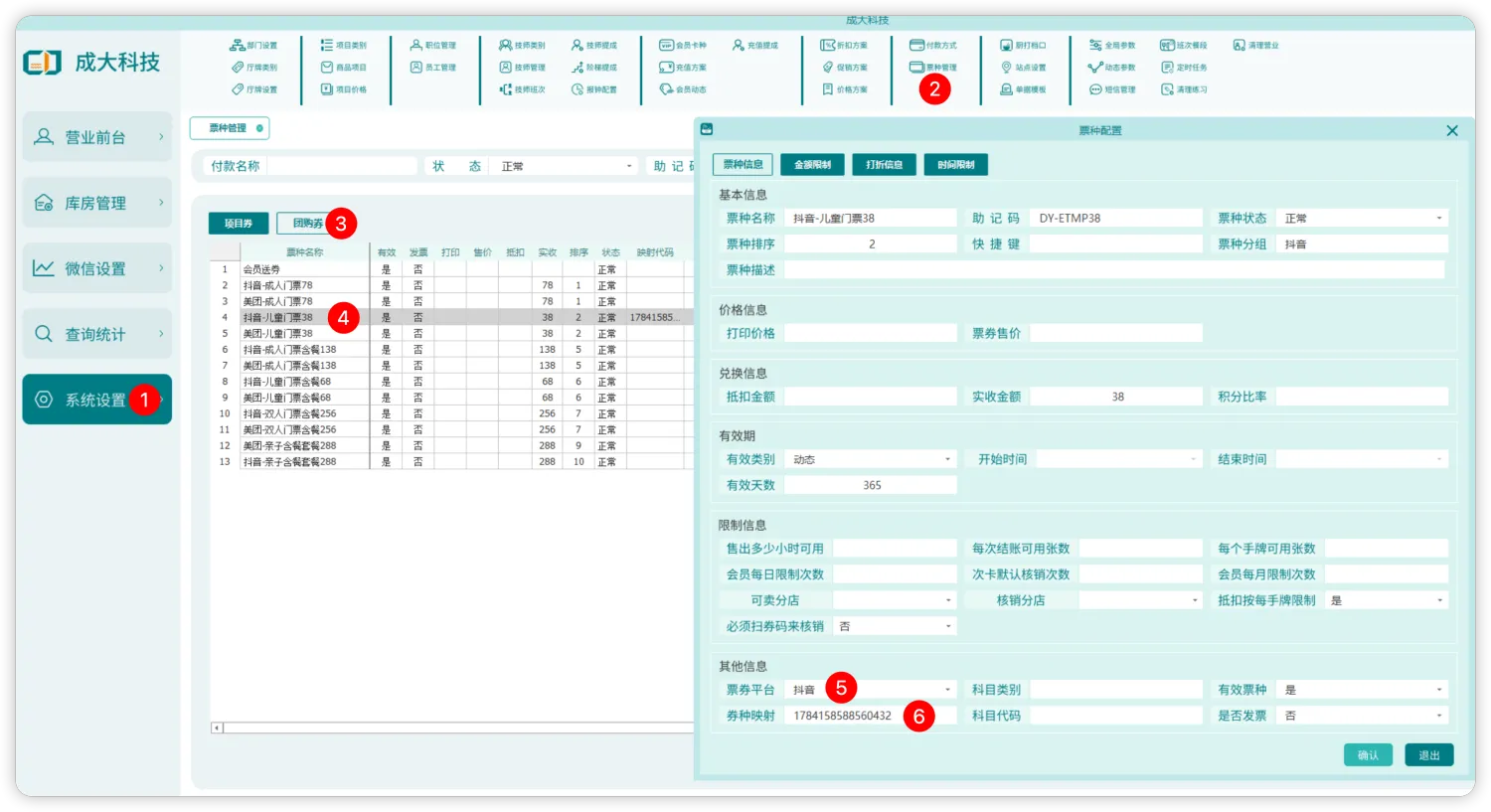Switch to the 时间限制 tab
The width and height of the screenshot is (1491, 812).
tap(955, 165)
